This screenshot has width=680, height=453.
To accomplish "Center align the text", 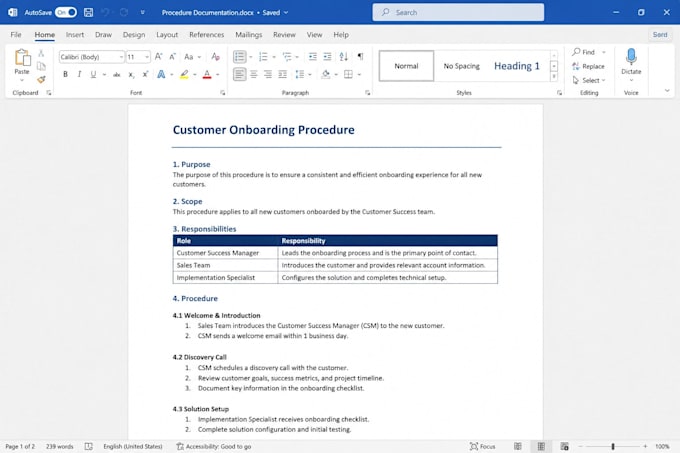I will 254,75.
